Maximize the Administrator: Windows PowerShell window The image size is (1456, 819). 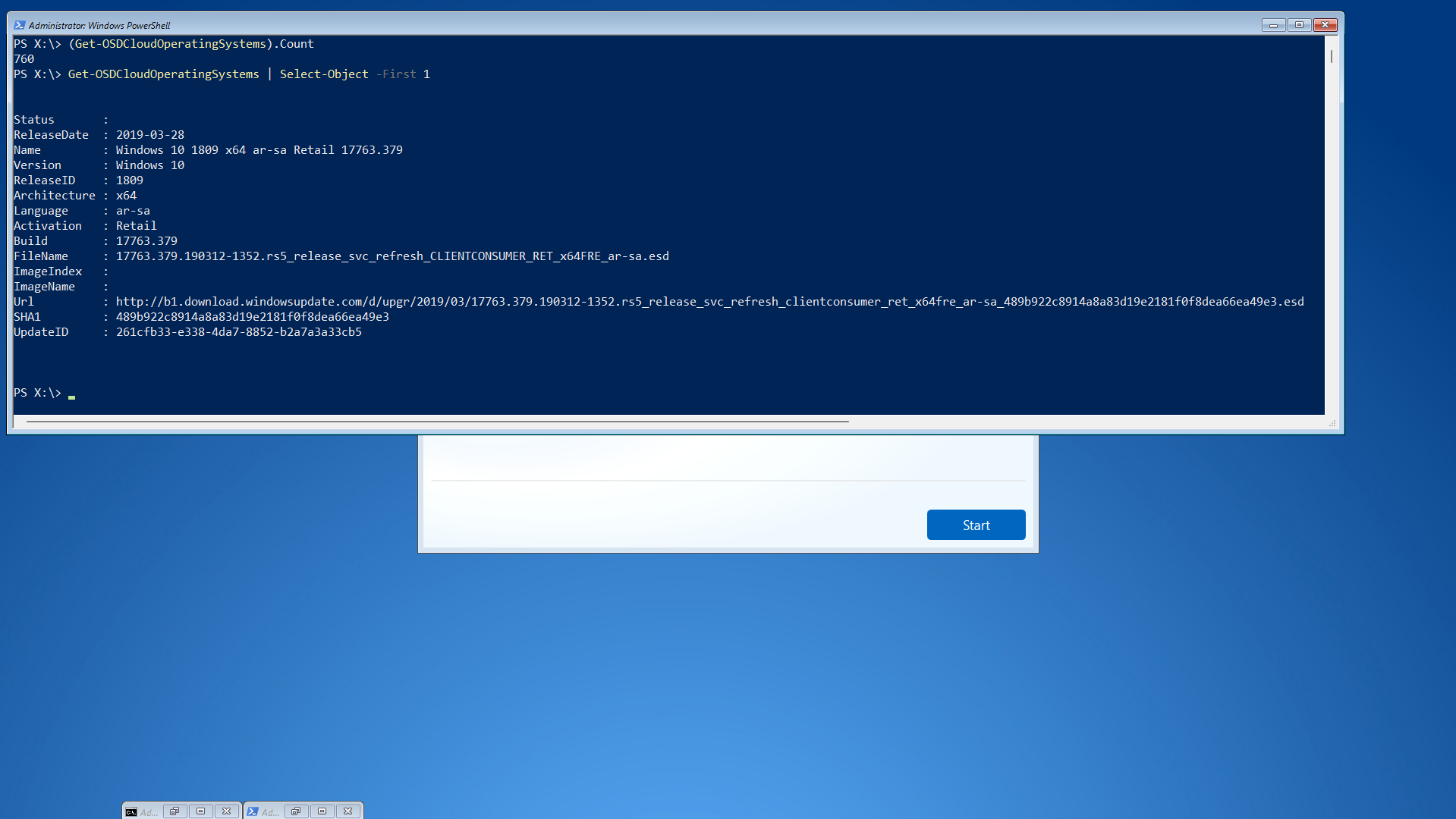coord(1299,25)
